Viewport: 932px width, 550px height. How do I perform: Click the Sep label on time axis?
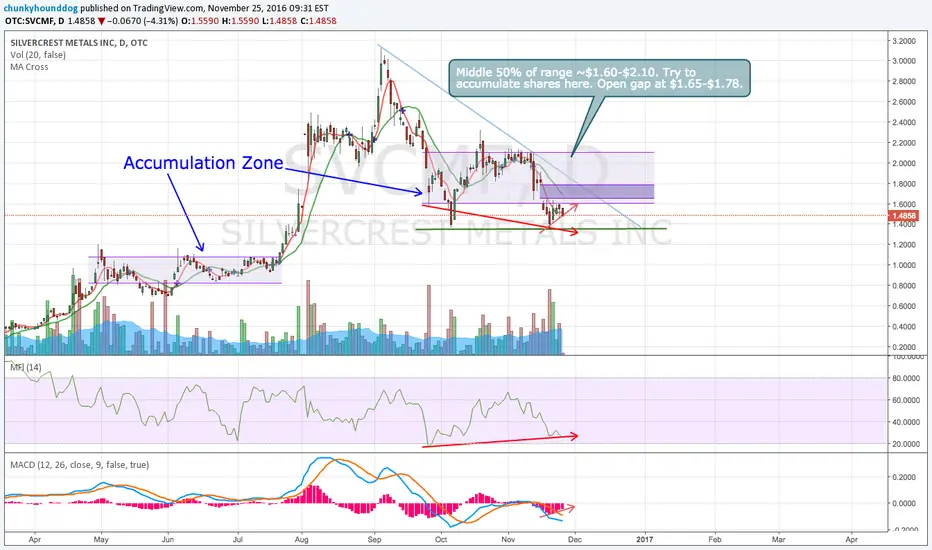[374, 540]
